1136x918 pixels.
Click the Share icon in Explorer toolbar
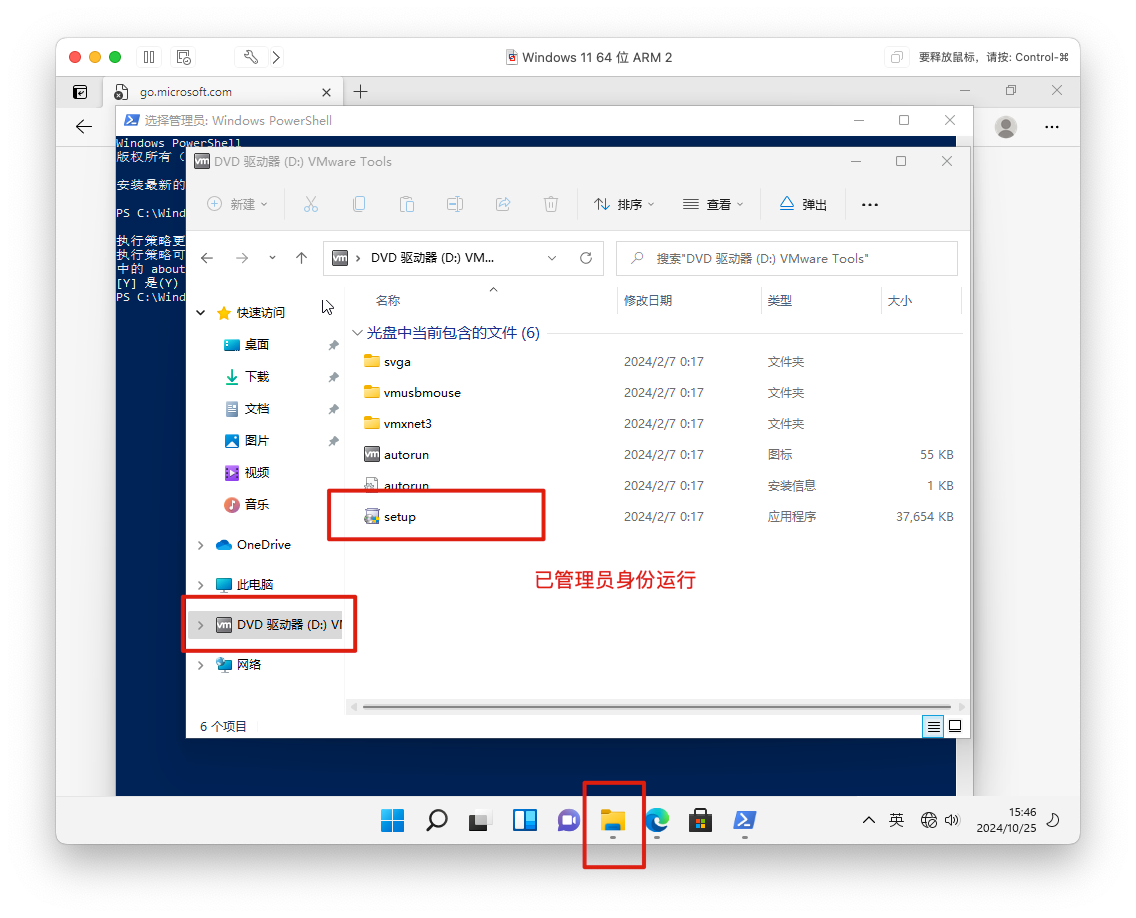click(x=503, y=204)
